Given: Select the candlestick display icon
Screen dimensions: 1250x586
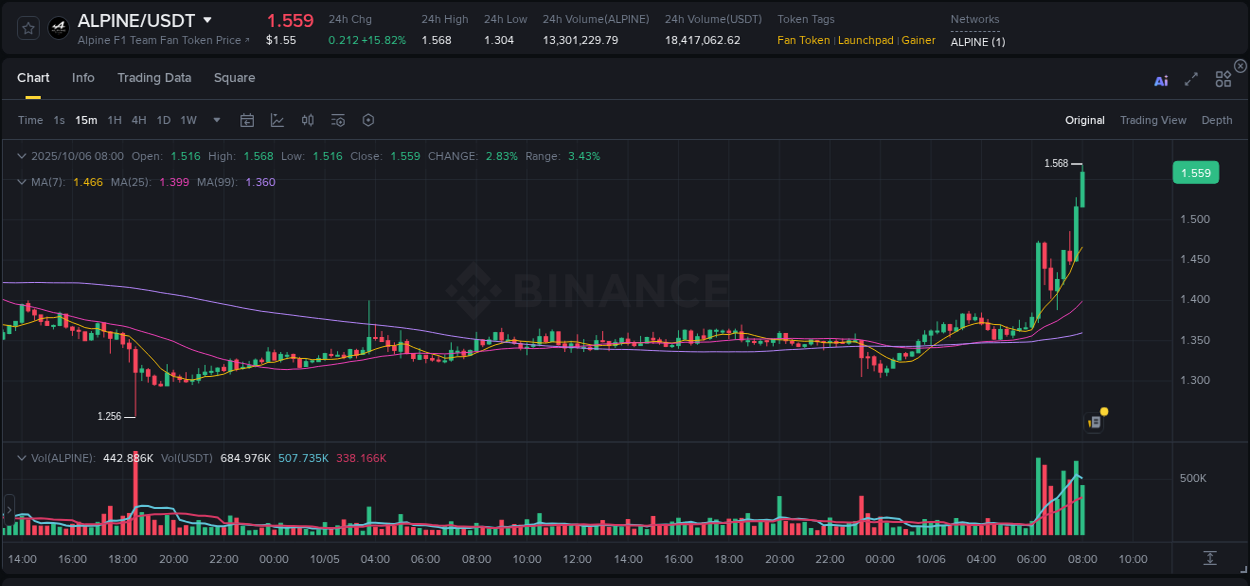Looking at the screenshot, I should [x=307, y=119].
